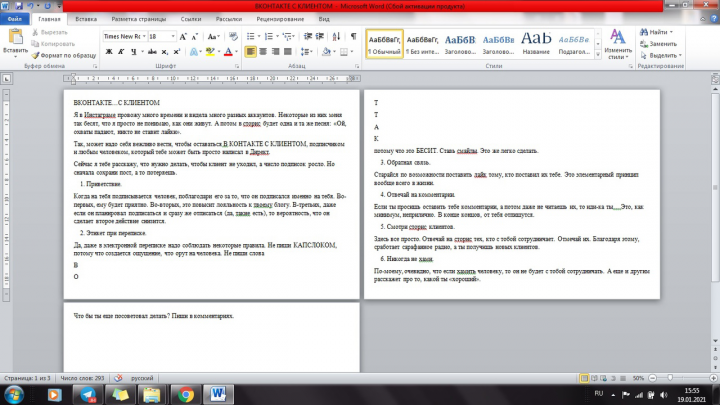The width and height of the screenshot is (720, 405).
Task: Click the Clear Formatting icon
Action: (x=233, y=36)
